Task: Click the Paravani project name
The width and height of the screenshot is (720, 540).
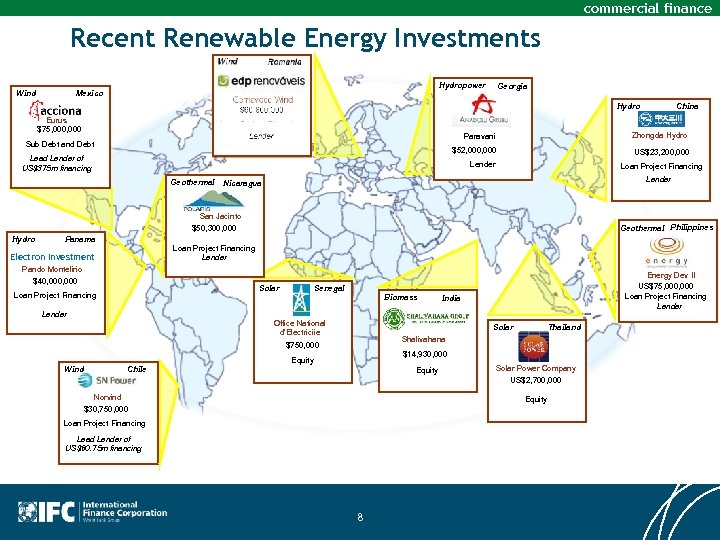Action: pos(479,136)
